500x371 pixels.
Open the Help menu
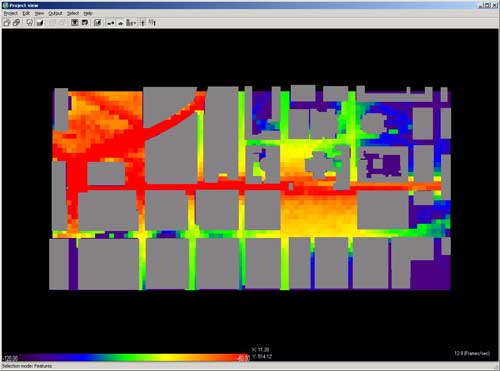tap(88, 13)
